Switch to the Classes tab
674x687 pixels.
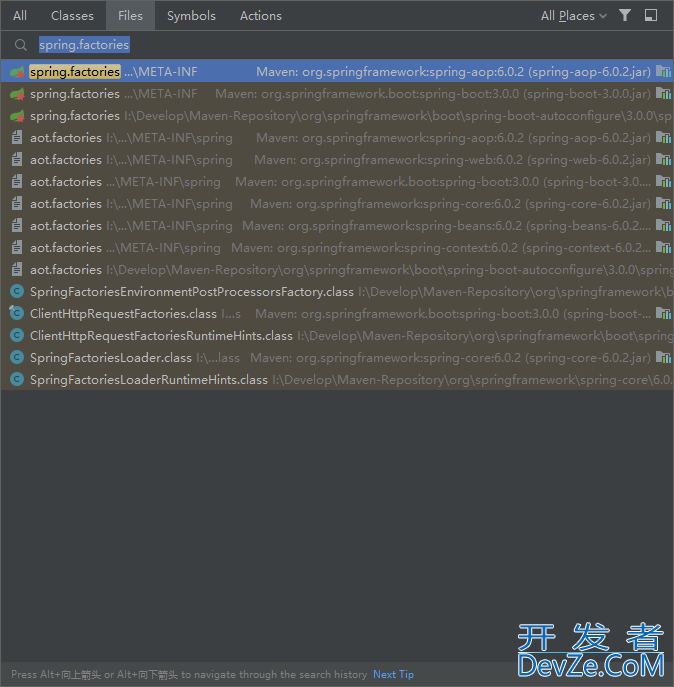72,16
